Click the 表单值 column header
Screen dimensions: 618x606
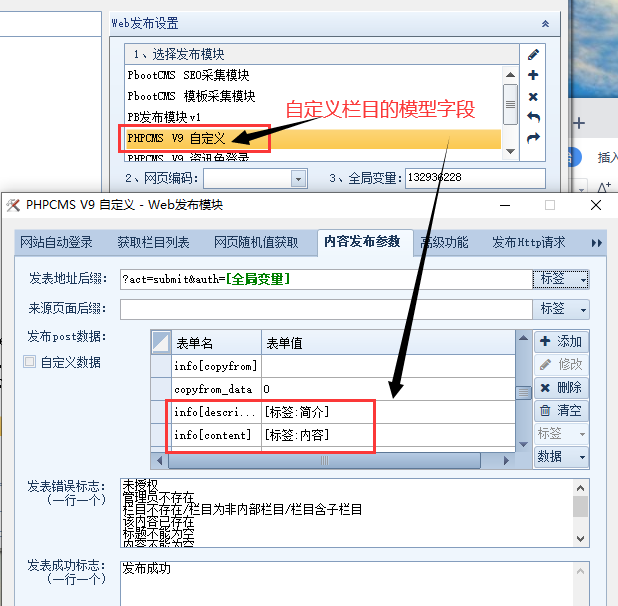pos(388,343)
